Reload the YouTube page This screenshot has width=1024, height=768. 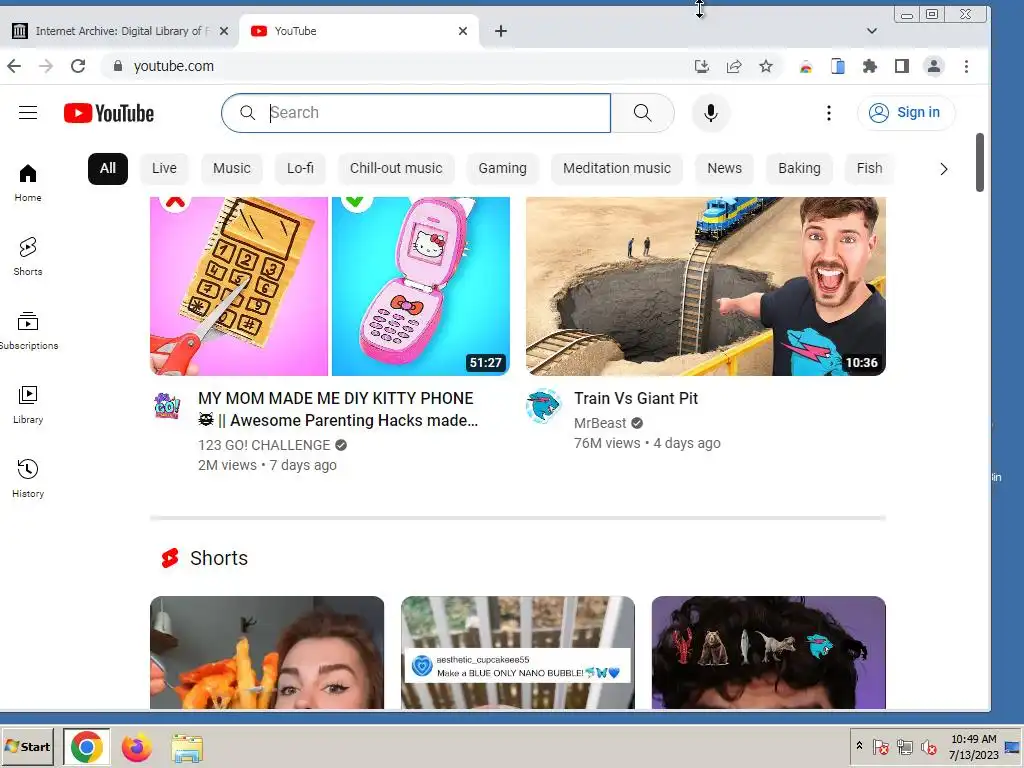(x=78, y=66)
